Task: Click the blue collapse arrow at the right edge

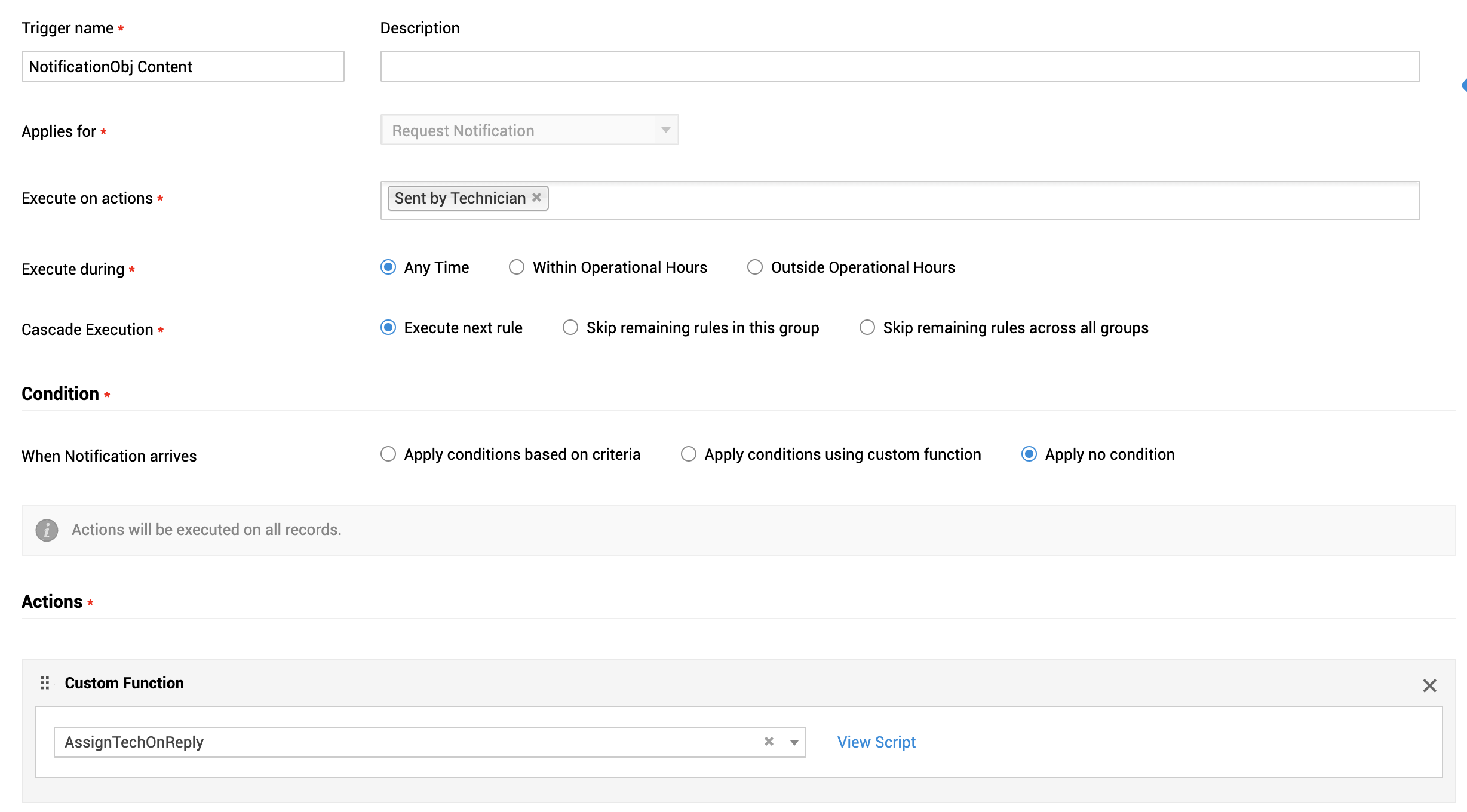Action: click(x=1463, y=85)
